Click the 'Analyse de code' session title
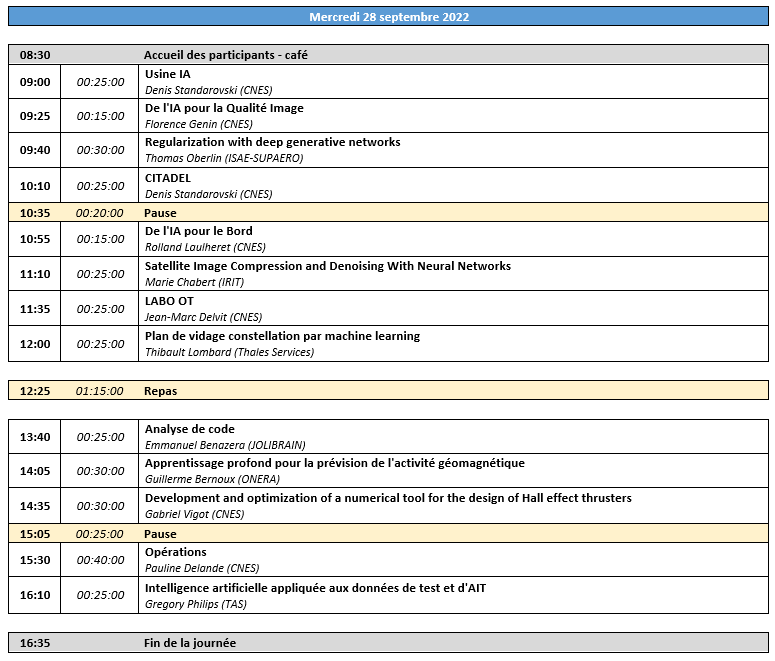Image resolution: width=775 pixels, height=661 pixels. pos(189,429)
